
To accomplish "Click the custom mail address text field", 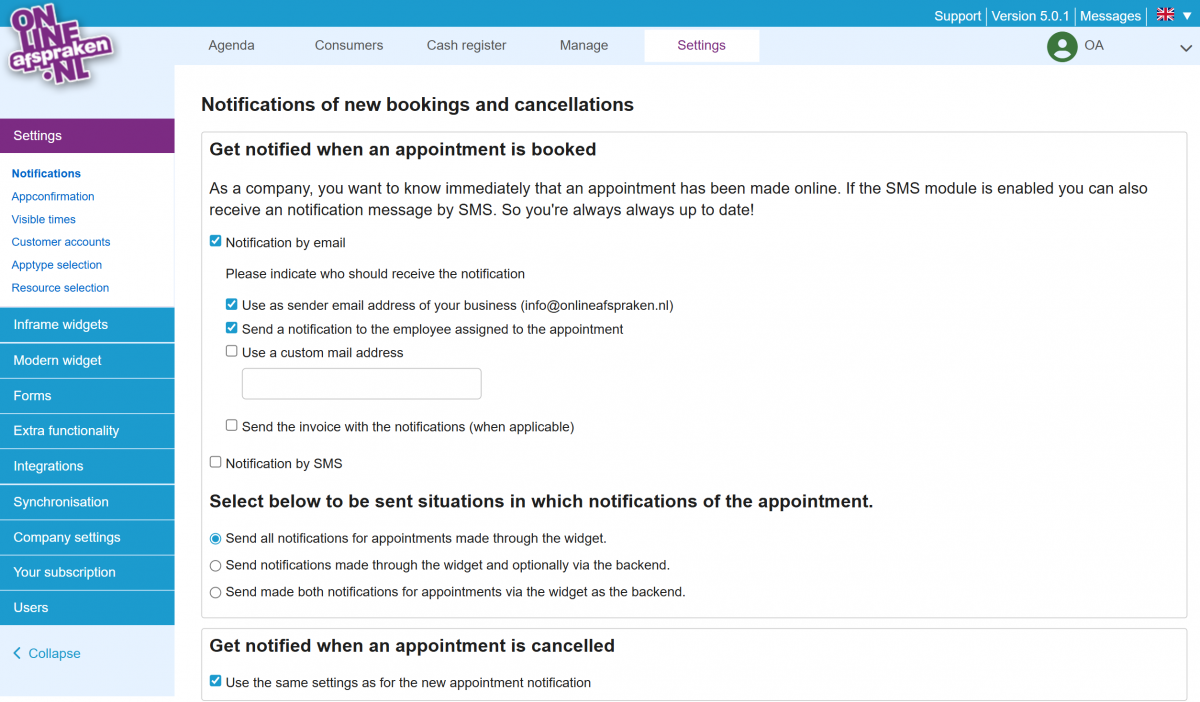I will (x=361, y=384).
